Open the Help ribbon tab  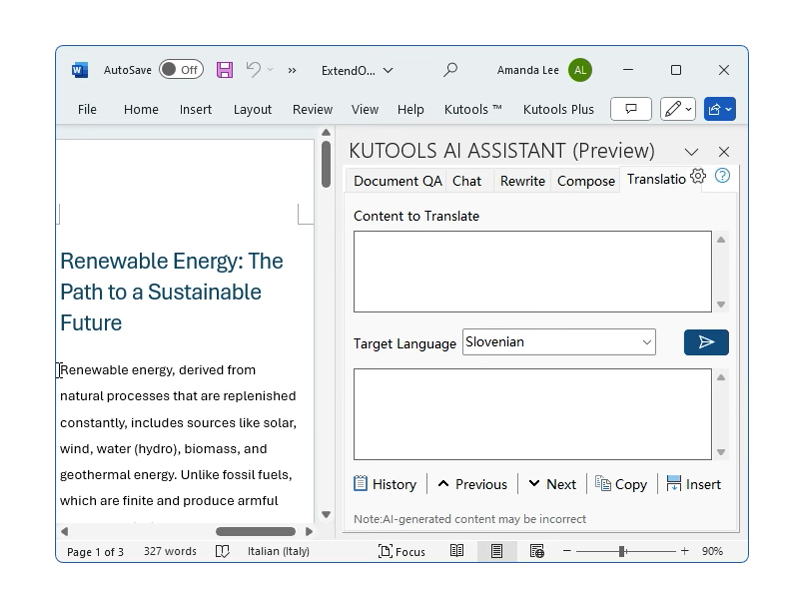(x=411, y=109)
